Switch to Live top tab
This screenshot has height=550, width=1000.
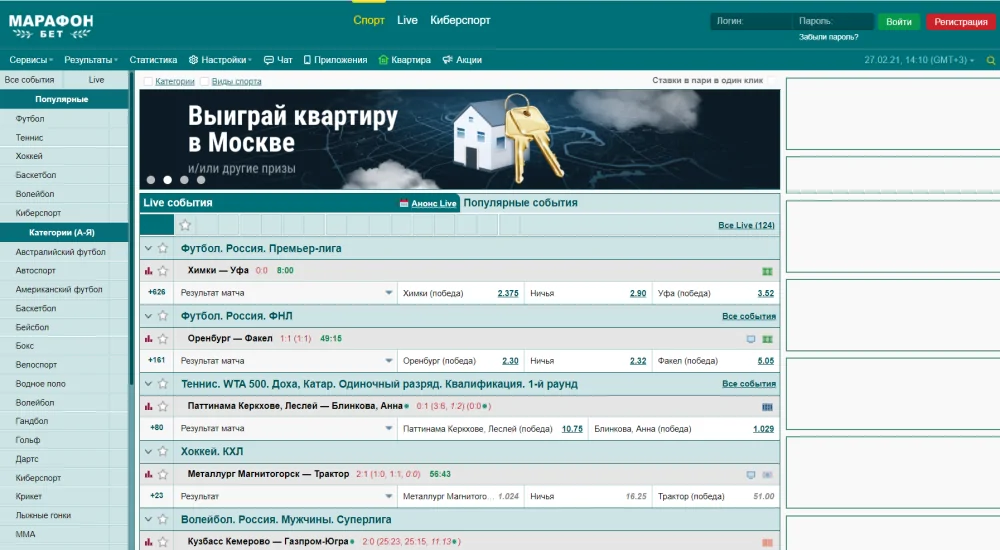(407, 20)
